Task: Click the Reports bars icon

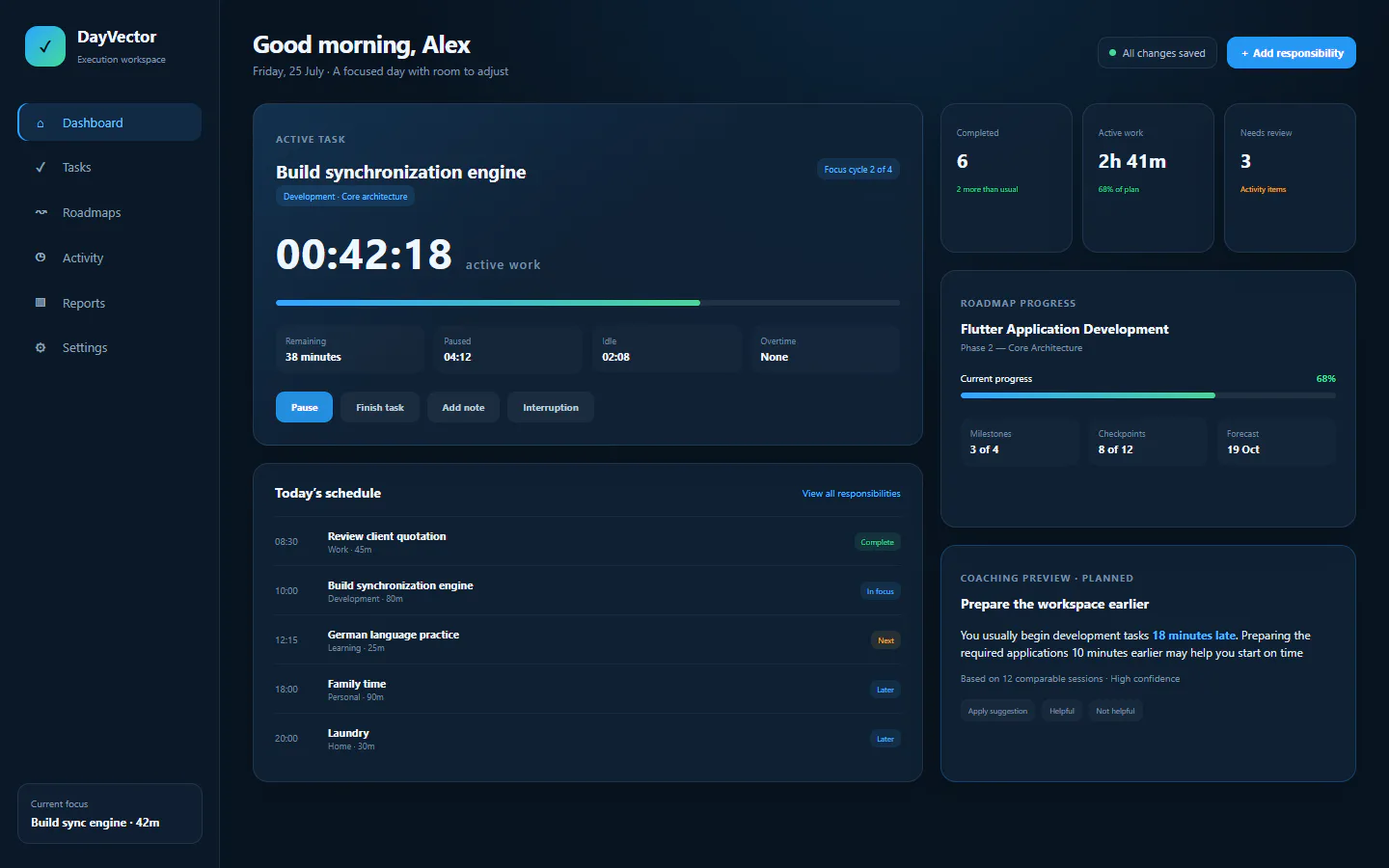Action: [41, 303]
